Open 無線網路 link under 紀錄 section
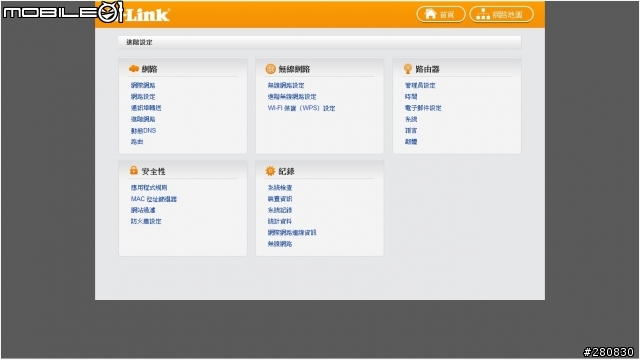Screen dimensions: 640x360 [x=280, y=244]
